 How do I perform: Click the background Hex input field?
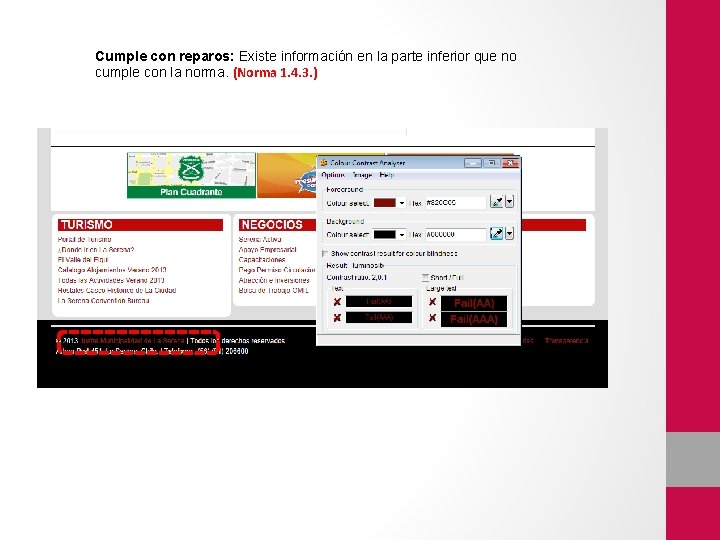click(456, 234)
